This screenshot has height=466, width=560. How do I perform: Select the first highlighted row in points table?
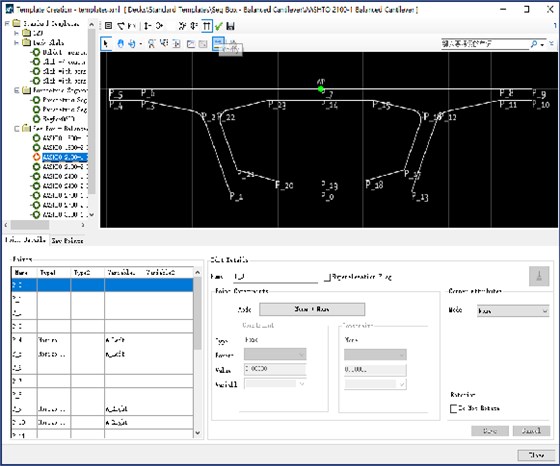pyautogui.click(x=102, y=285)
